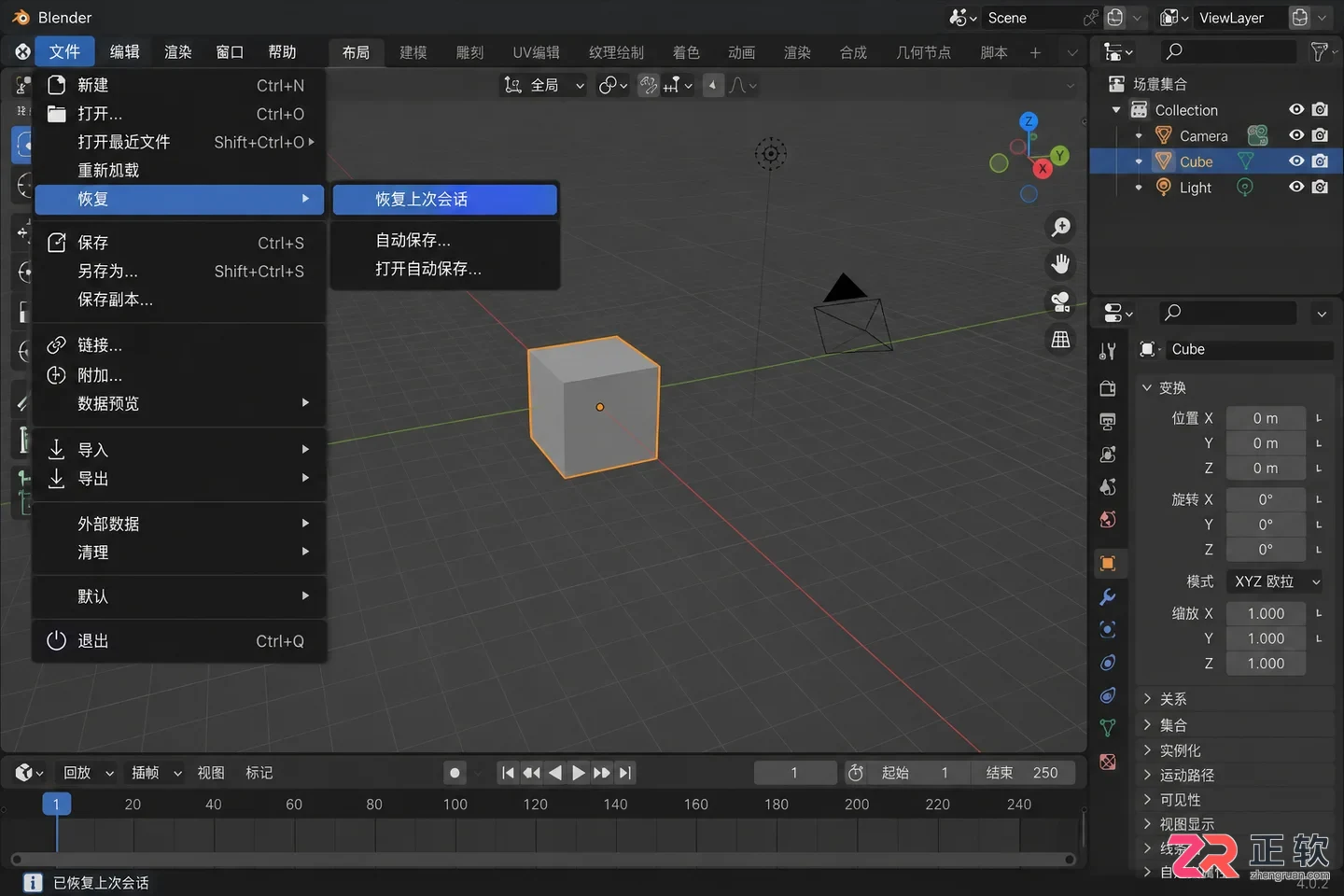Toggle camera view icon in viewport
This screenshot has height=896, width=1344.
tap(1061, 301)
